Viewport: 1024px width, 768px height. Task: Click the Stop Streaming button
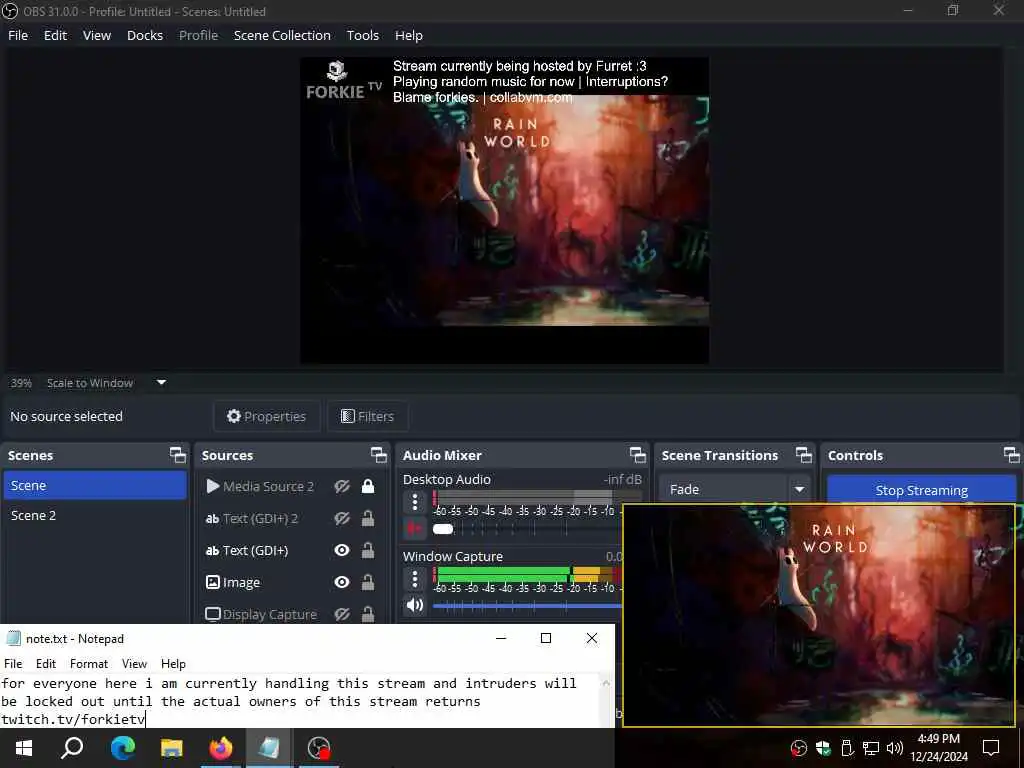click(x=921, y=490)
